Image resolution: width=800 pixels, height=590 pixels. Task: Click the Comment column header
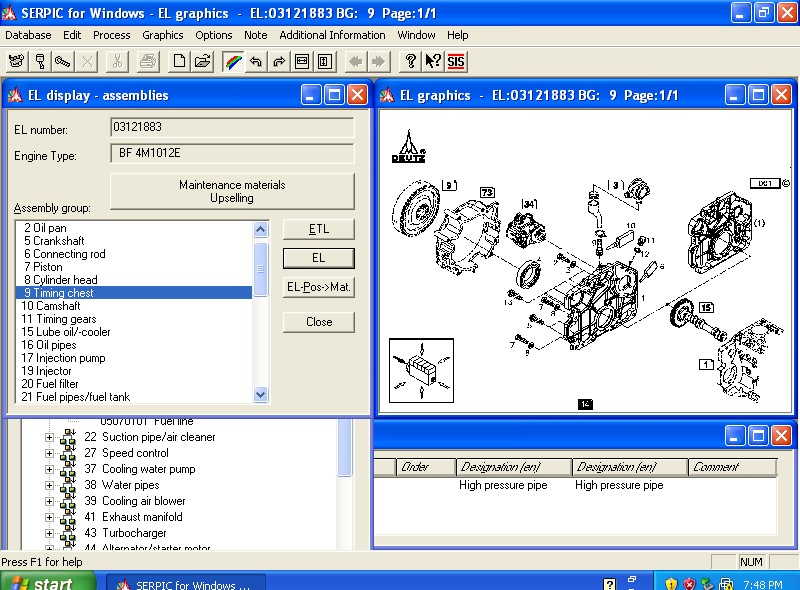pos(732,467)
